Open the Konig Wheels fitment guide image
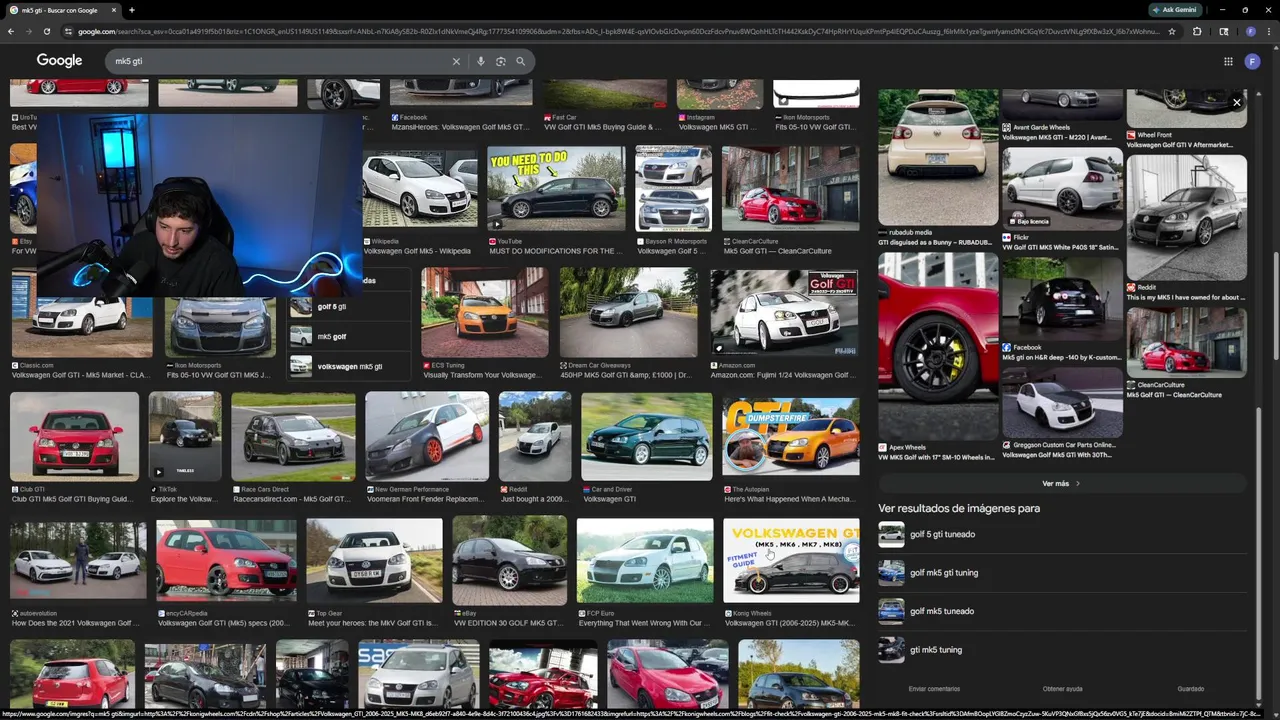The image size is (1280, 720). (791, 560)
